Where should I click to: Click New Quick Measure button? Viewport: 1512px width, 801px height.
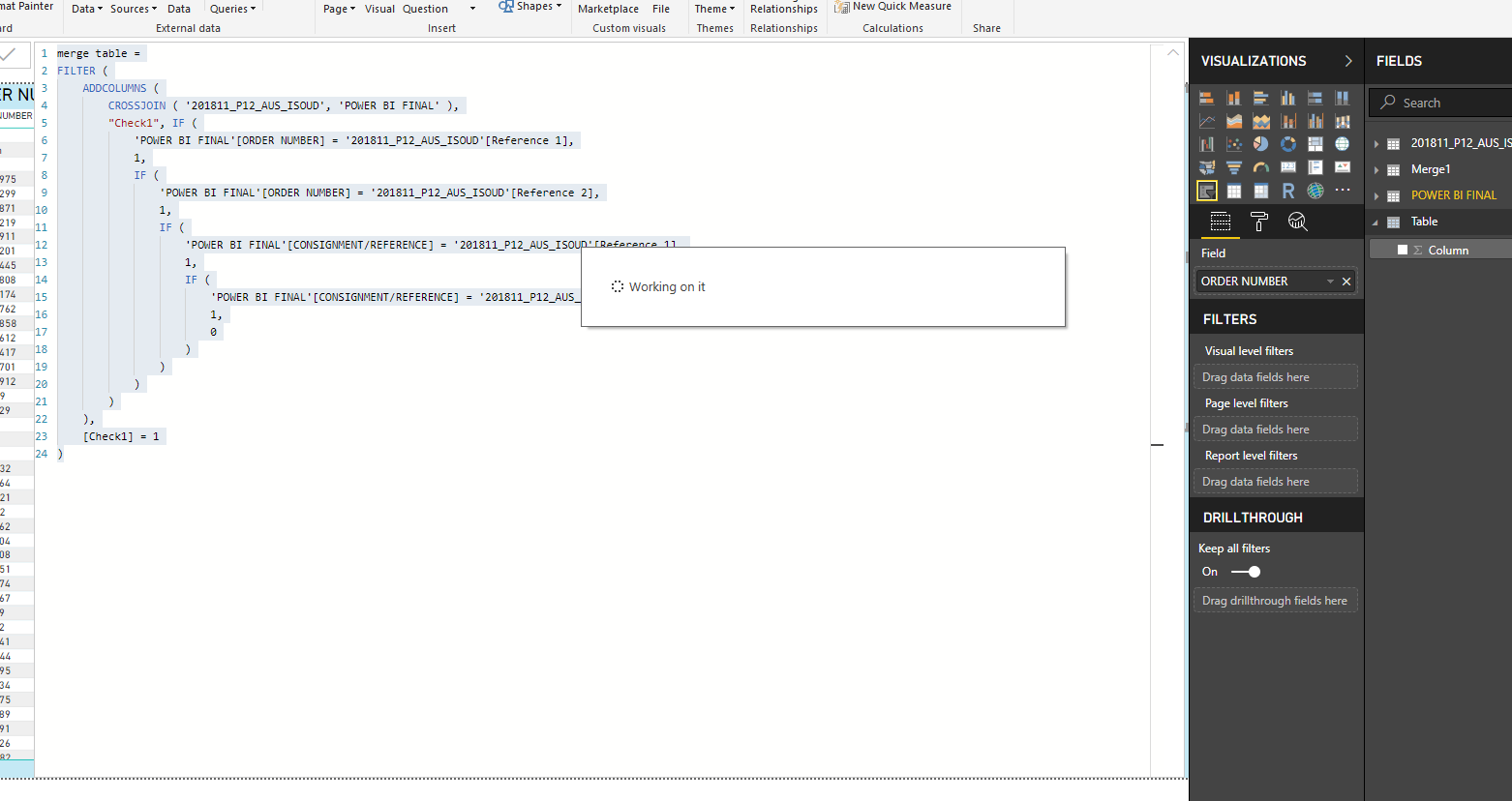[x=893, y=7]
